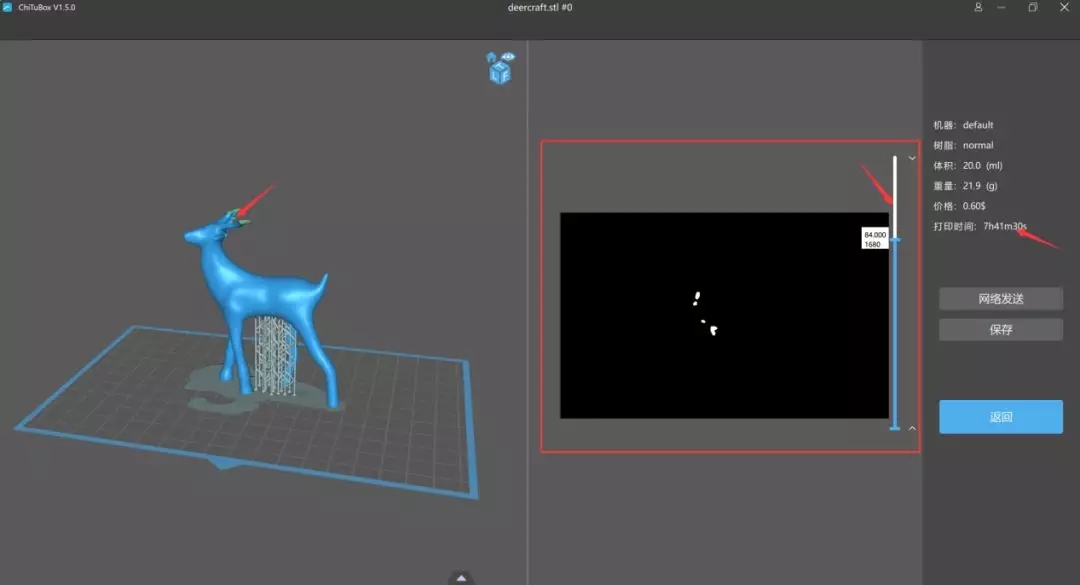Viewport: 1080px width, 585px height.
Task: Click the blue lower part of layer slider
Action: (x=895, y=340)
